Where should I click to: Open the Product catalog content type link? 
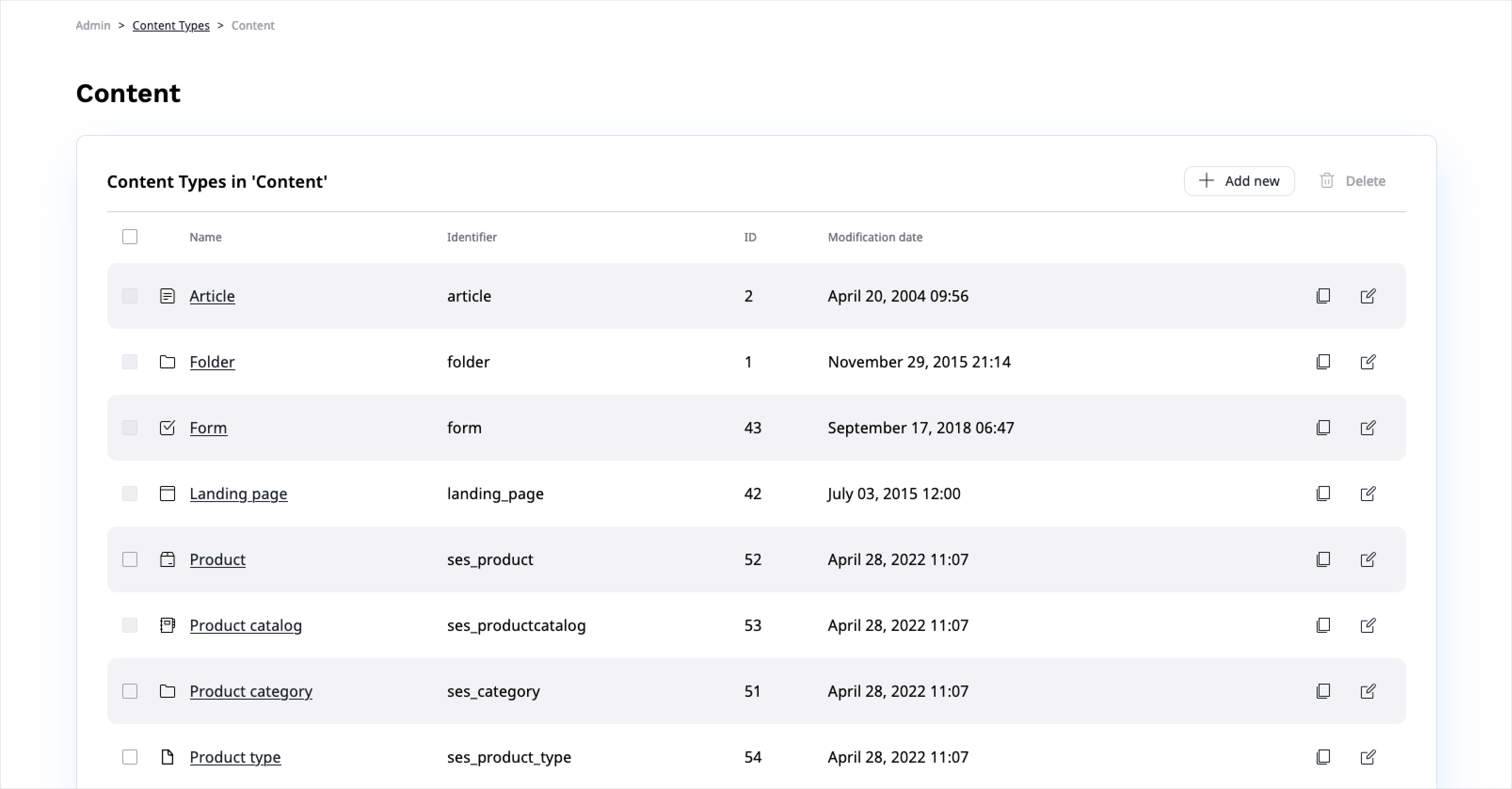click(245, 625)
